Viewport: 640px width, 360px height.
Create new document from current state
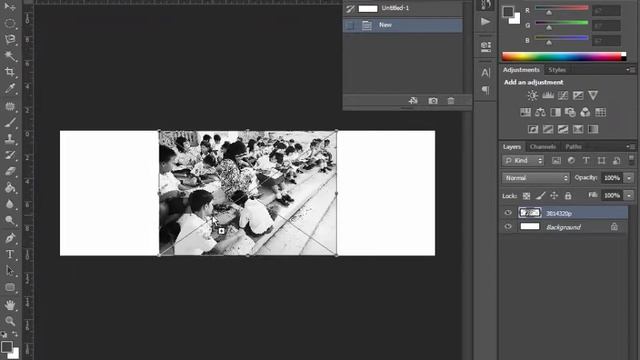413,100
